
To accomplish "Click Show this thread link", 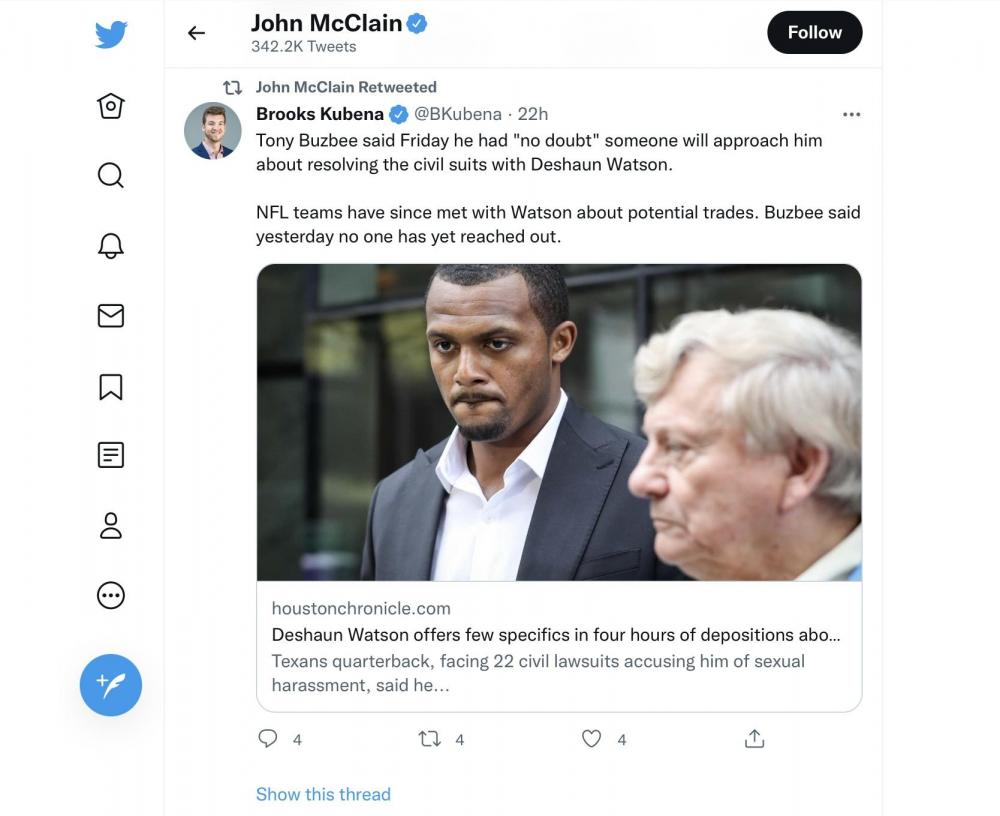I will (323, 794).
